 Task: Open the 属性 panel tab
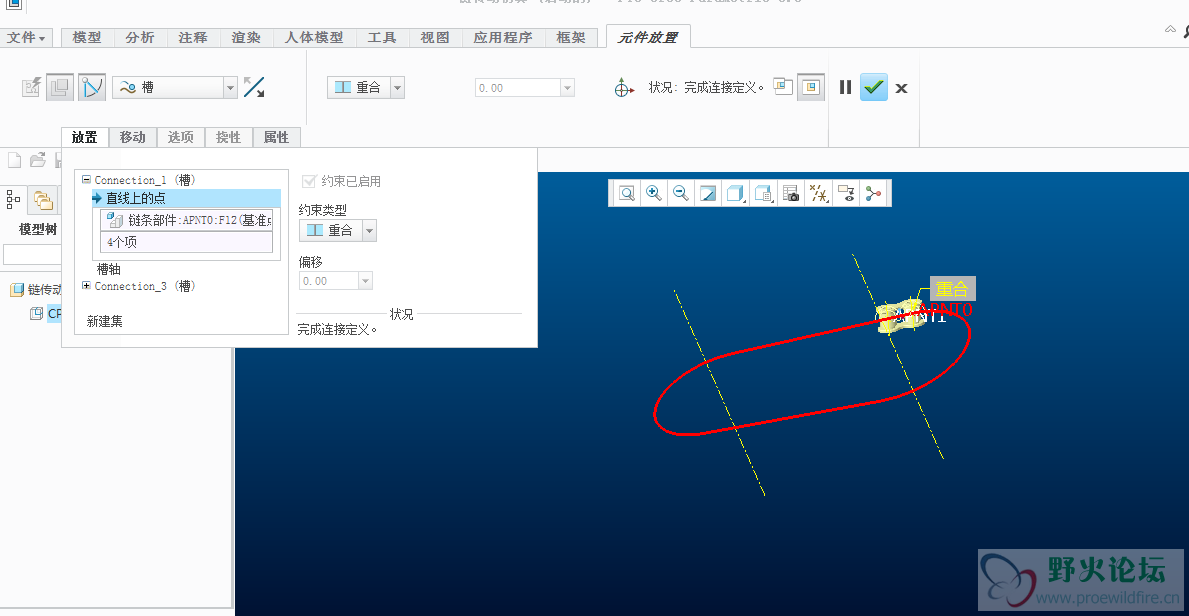click(276, 137)
